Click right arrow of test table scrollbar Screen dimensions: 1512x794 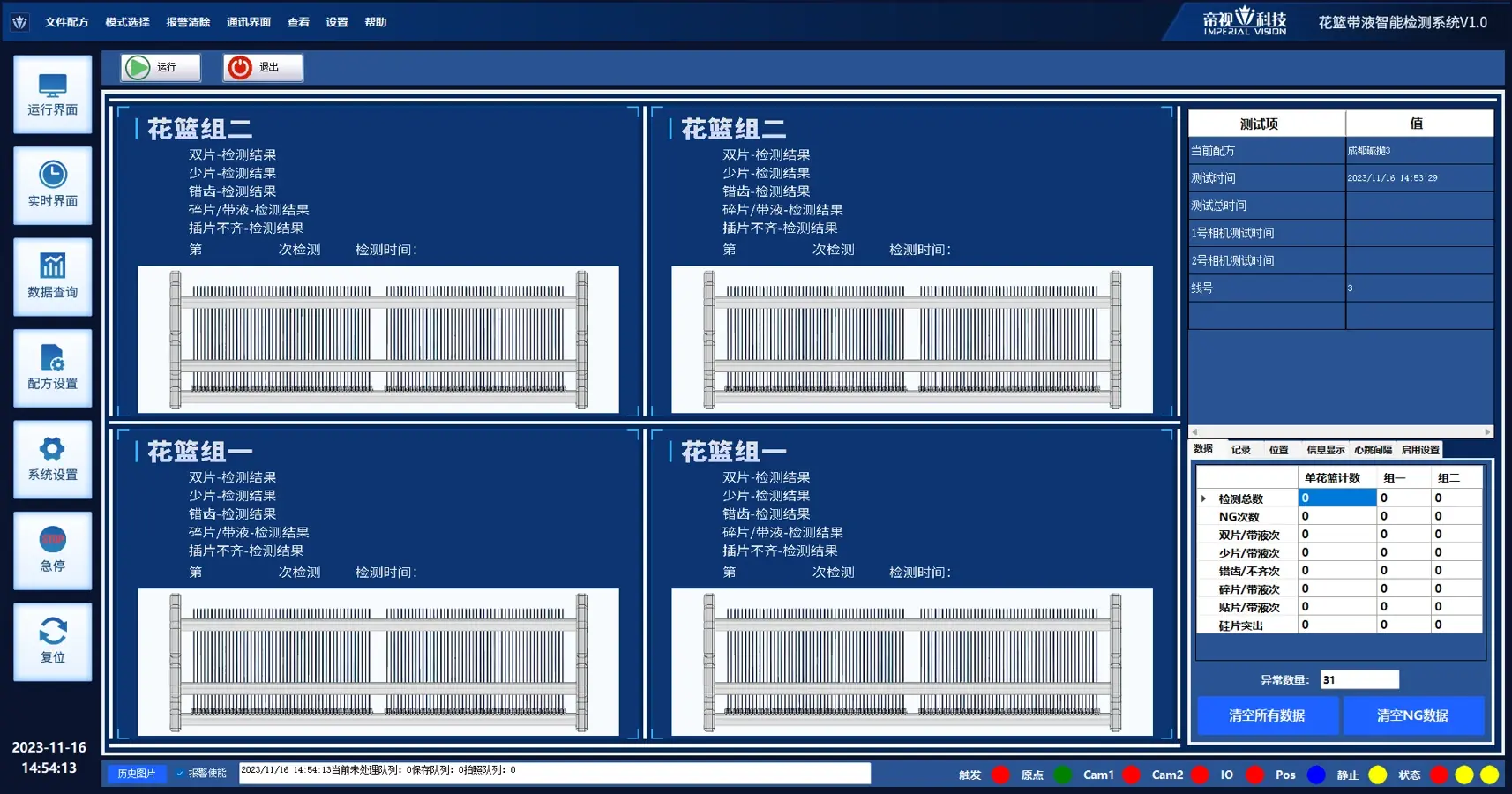(x=1487, y=432)
